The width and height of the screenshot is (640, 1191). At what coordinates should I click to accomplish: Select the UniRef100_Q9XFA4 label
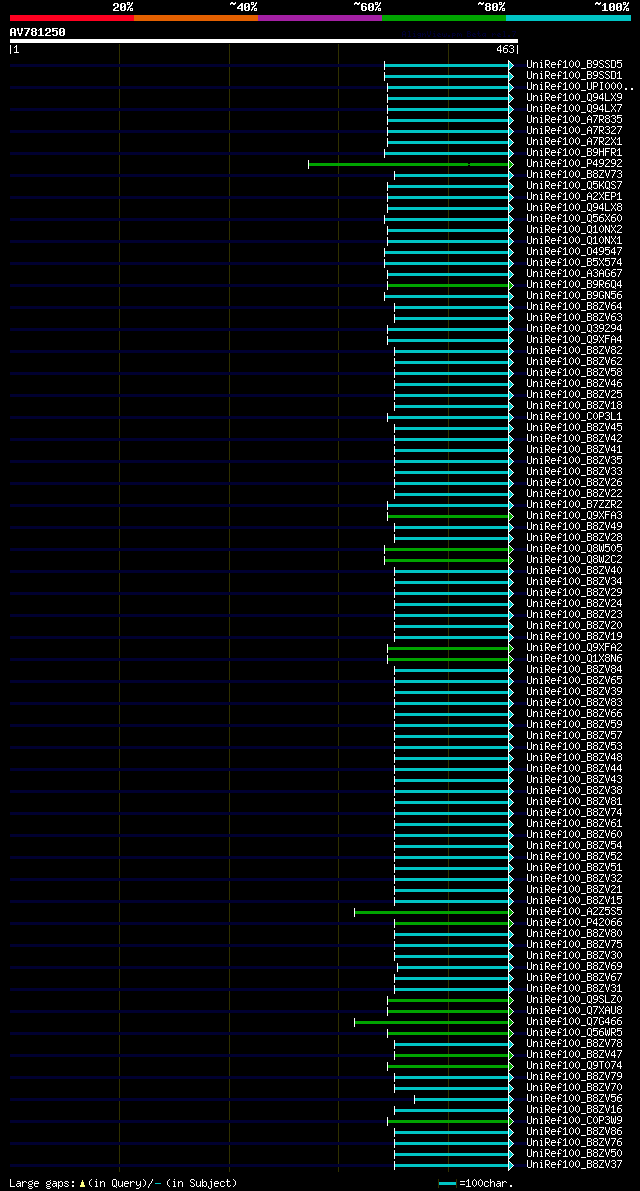coord(574,340)
